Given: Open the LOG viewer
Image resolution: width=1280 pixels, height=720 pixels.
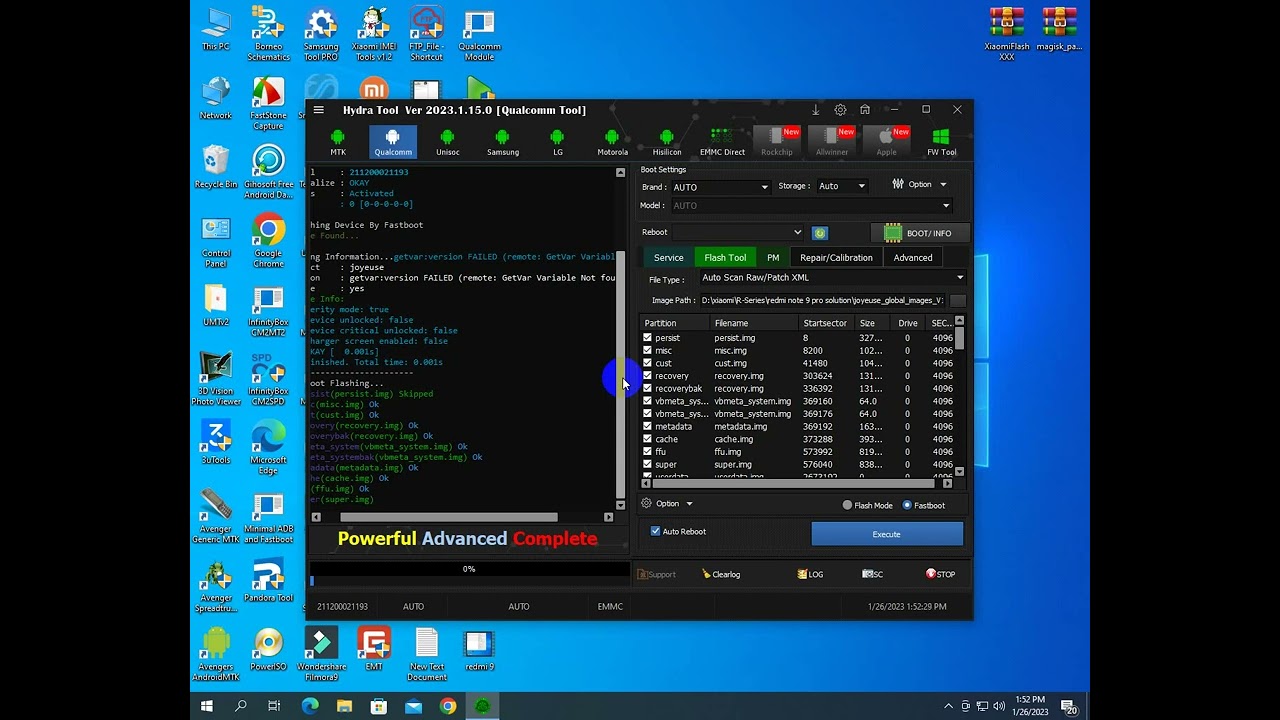Looking at the screenshot, I should click(810, 574).
